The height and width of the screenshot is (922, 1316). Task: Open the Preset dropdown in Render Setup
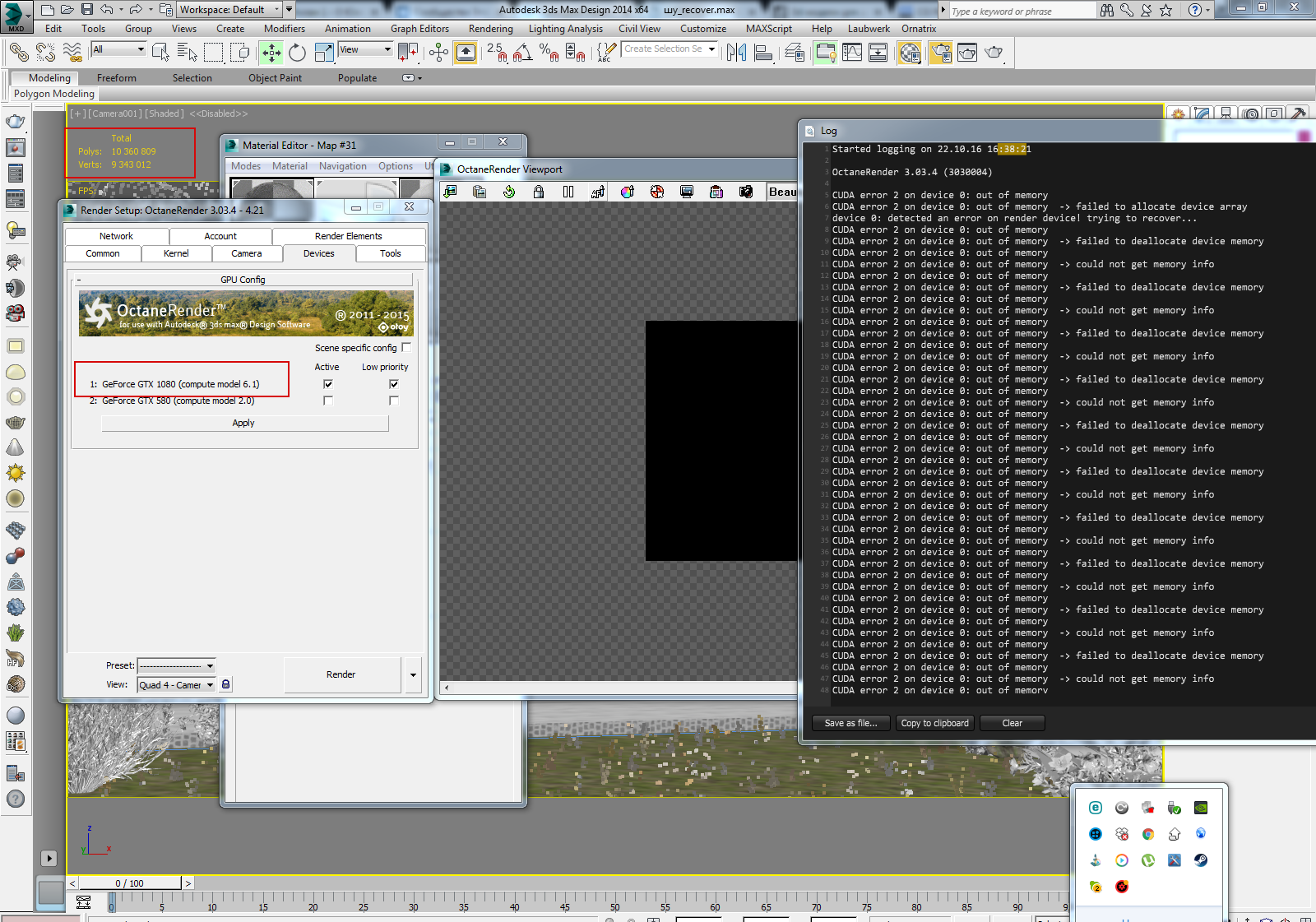(x=176, y=665)
